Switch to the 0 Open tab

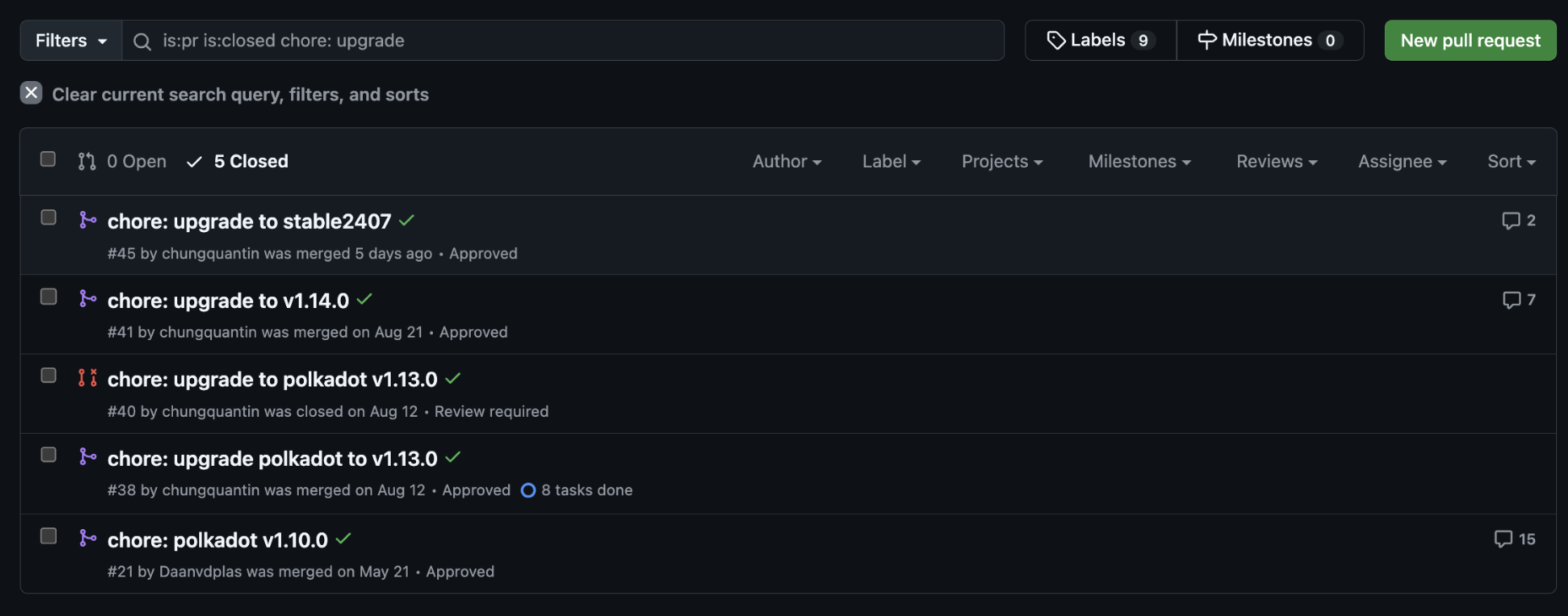tap(122, 161)
